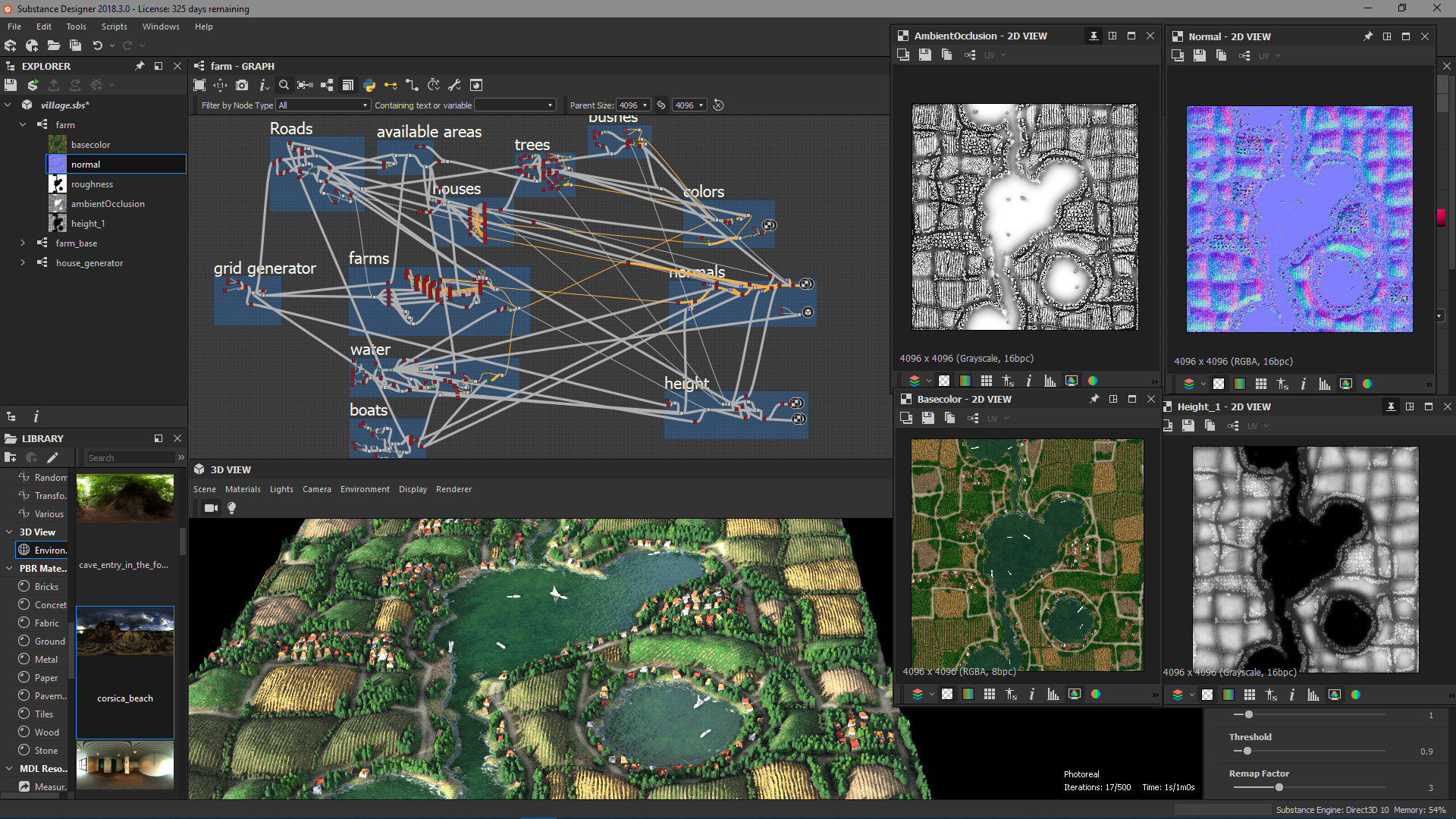Click the gradient background icon in Height_1 view
The image size is (1456, 819).
click(1229, 694)
